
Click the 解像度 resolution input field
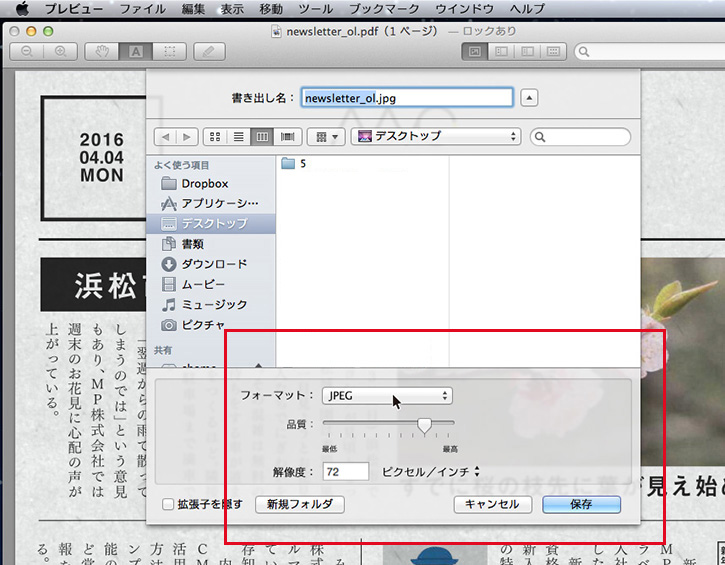pos(346,471)
